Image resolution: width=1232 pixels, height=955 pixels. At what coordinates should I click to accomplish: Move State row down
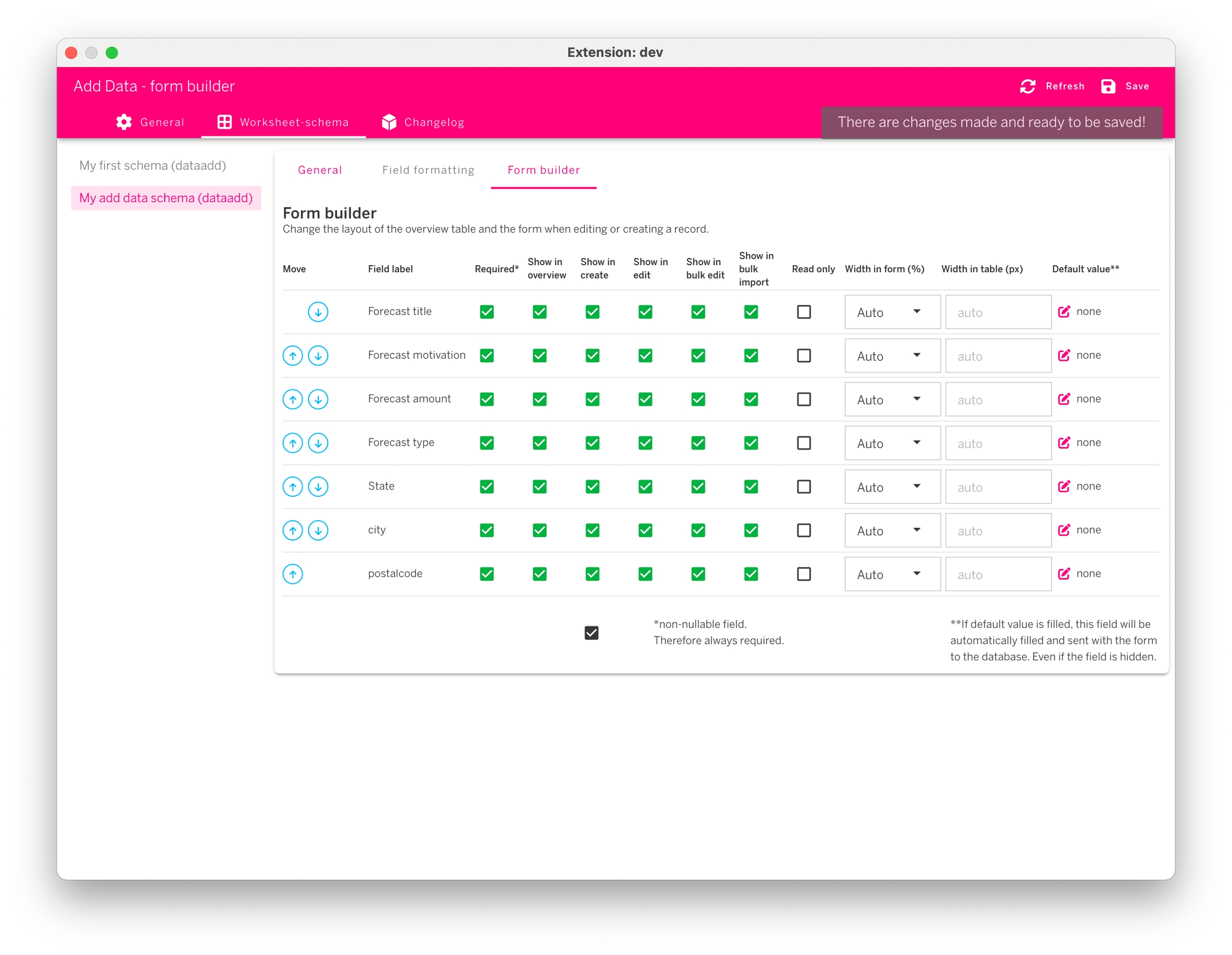coord(318,486)
